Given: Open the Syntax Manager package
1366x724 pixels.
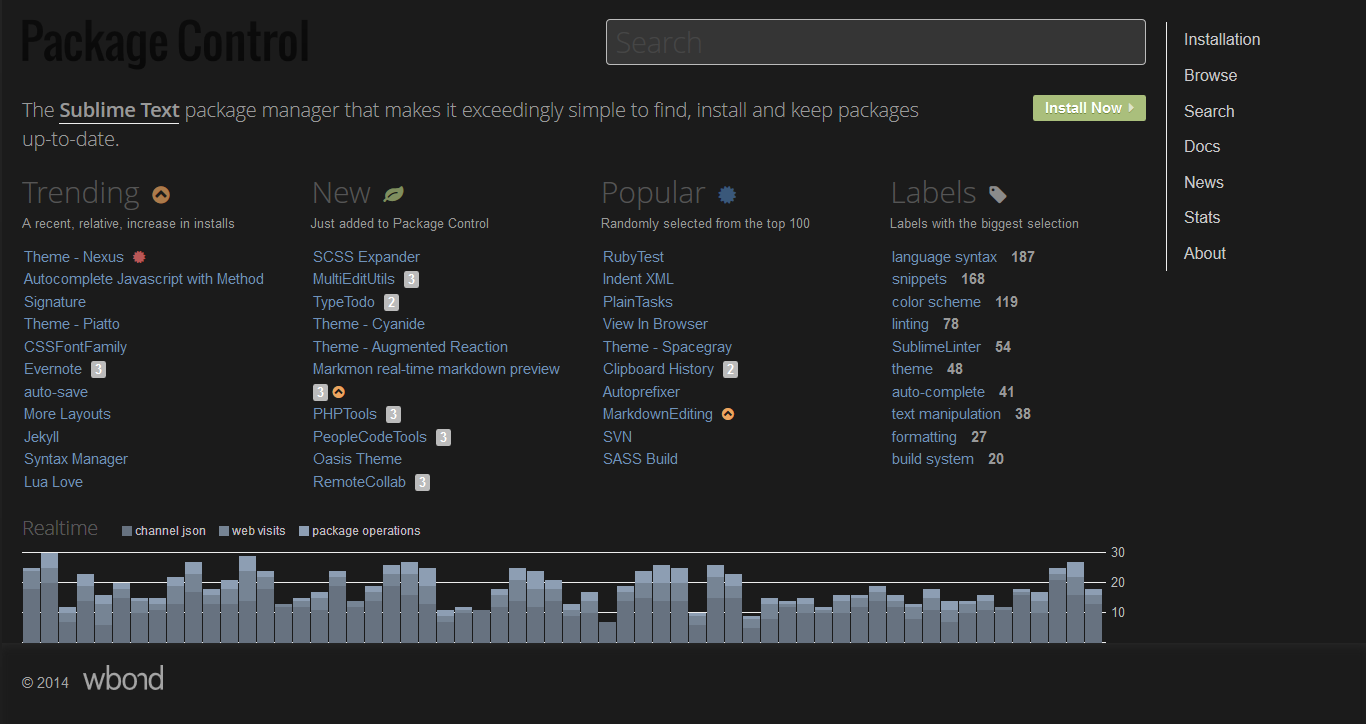Looking at the screenshot, I should click(x=76, y=459).
